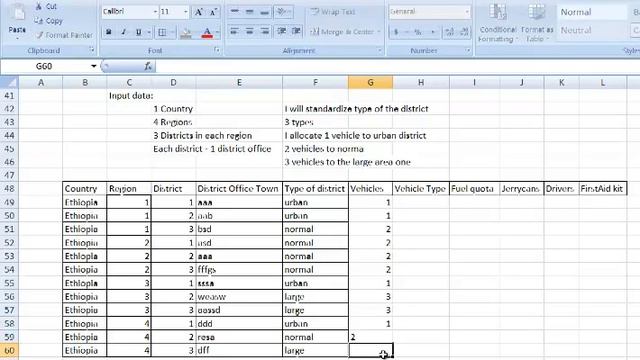Click the 'FirstAid kit' header cell
Image resolution: width=640 pixels, height=360 pixels.
point(602,189)
